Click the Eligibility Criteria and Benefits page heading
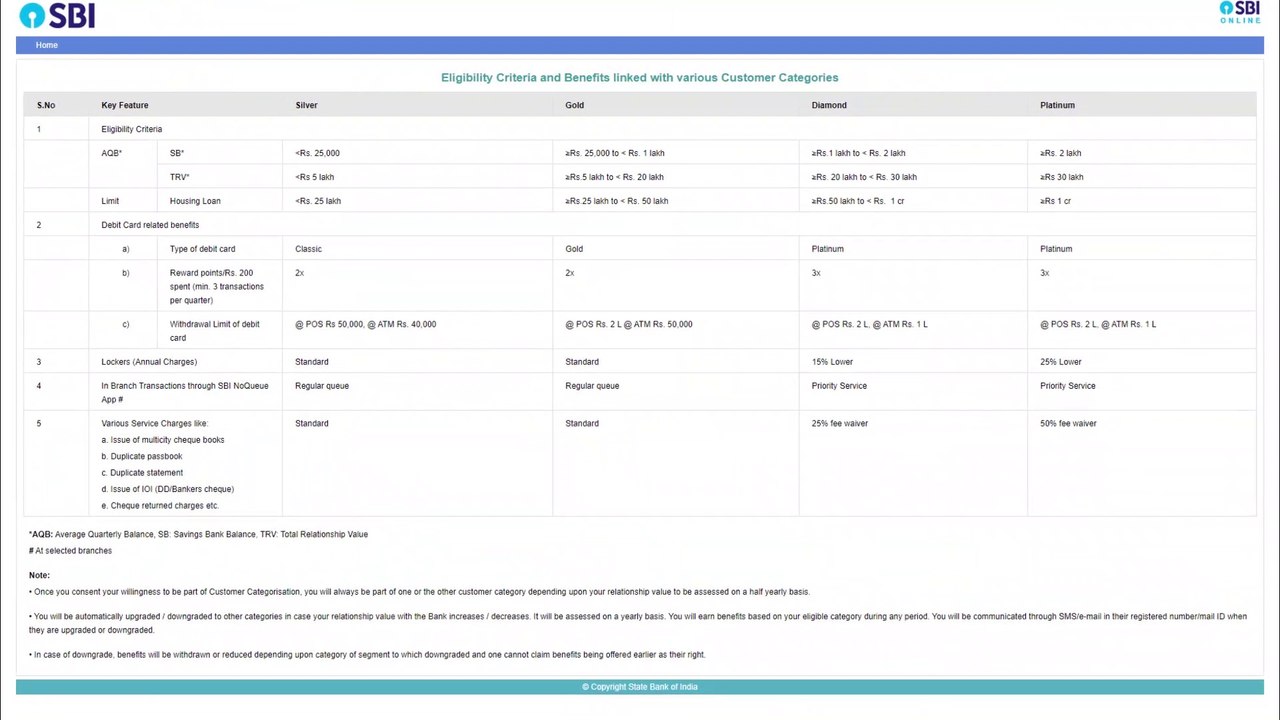This screenshot has width=1280, height=720. (640, 77)
